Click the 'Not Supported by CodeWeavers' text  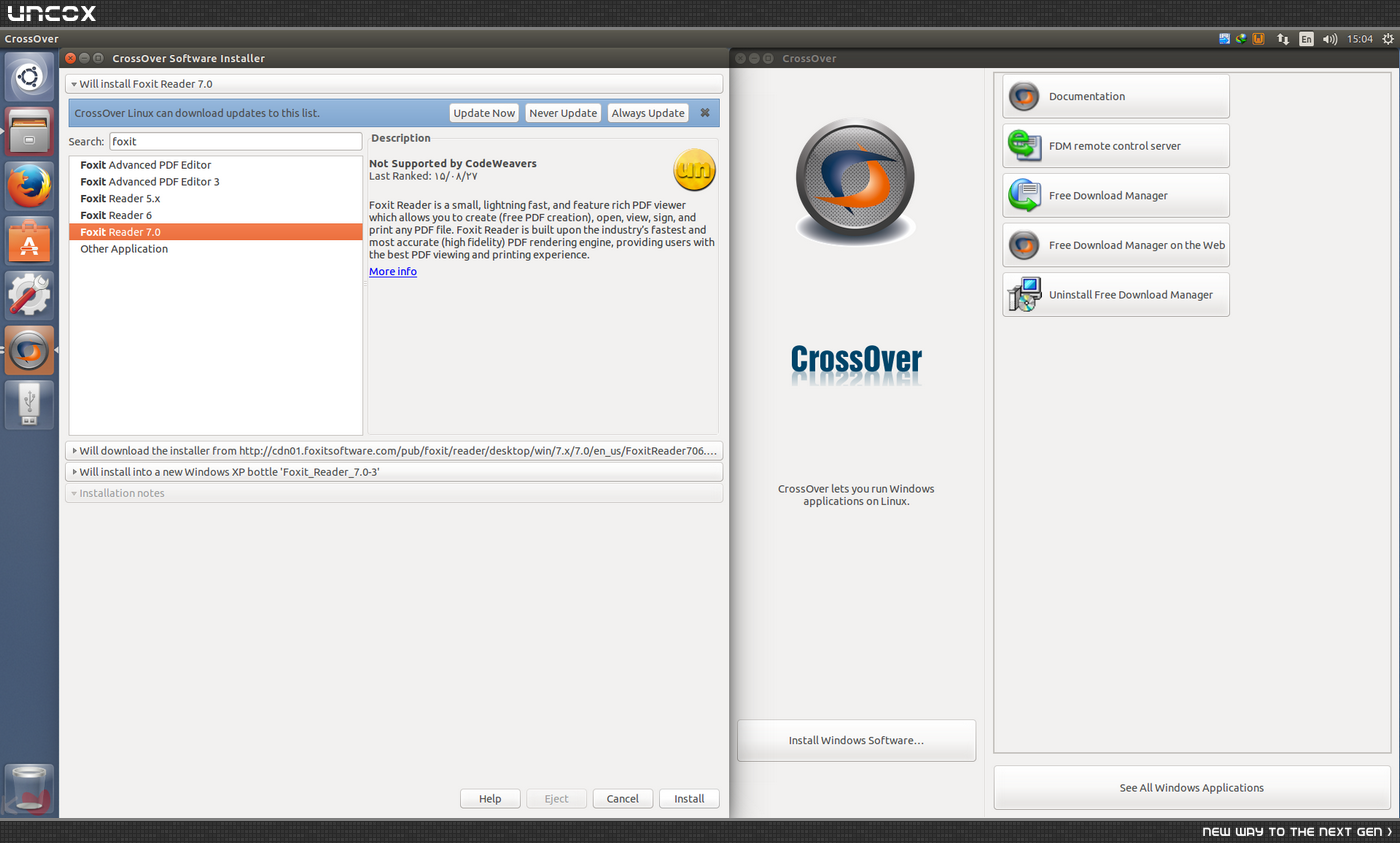pyautogui.click(x=453, y=163)
